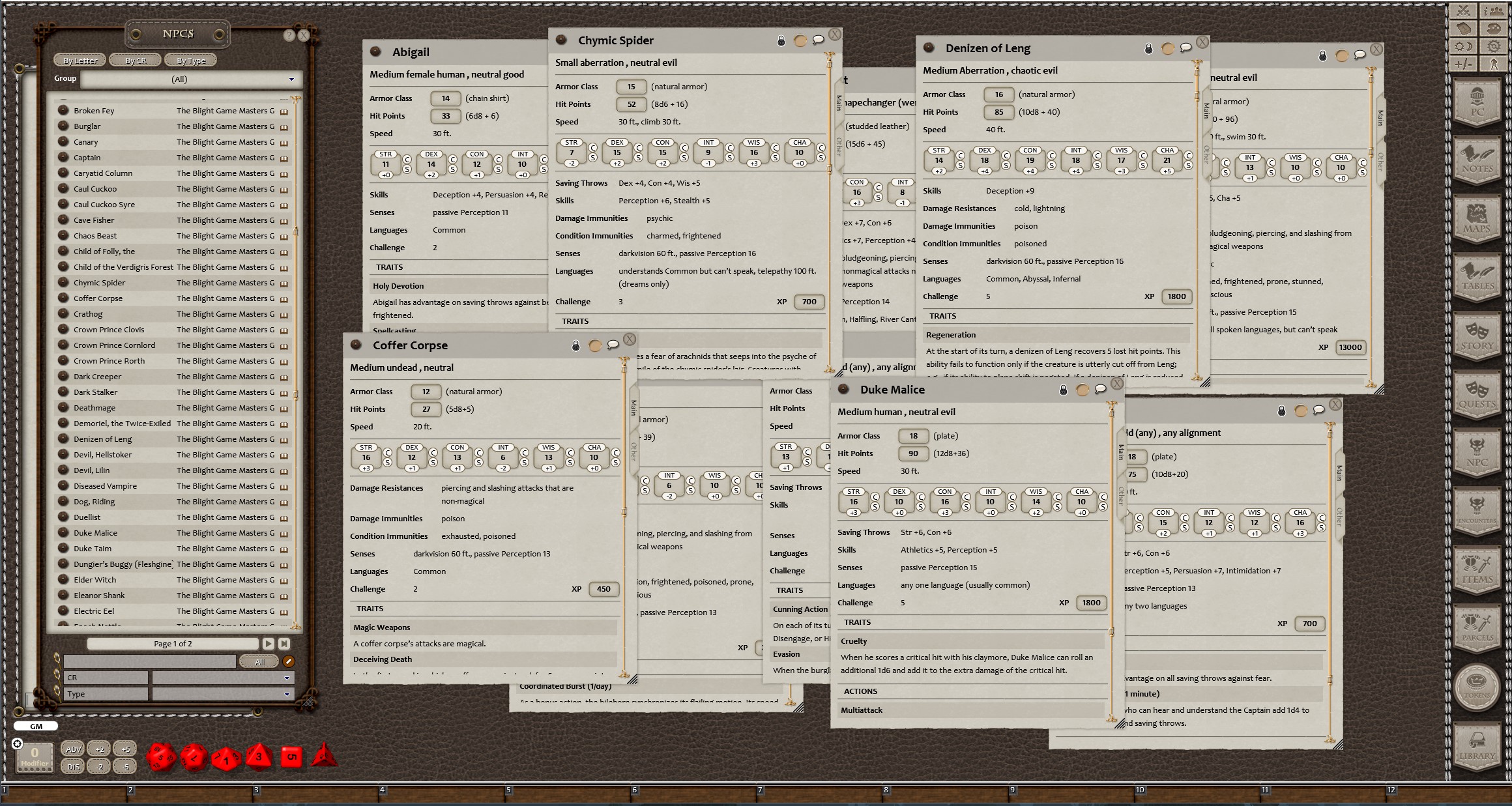
Task: Enable the ADV advantage toggle
Action: coord(73,749)
